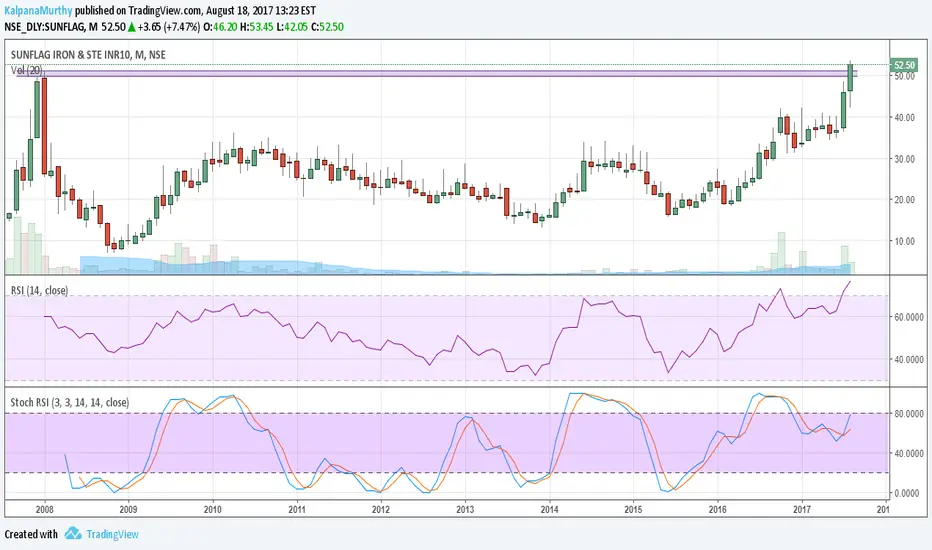
Task: Click the Created with footer text
Action: (x=31, y=534)
